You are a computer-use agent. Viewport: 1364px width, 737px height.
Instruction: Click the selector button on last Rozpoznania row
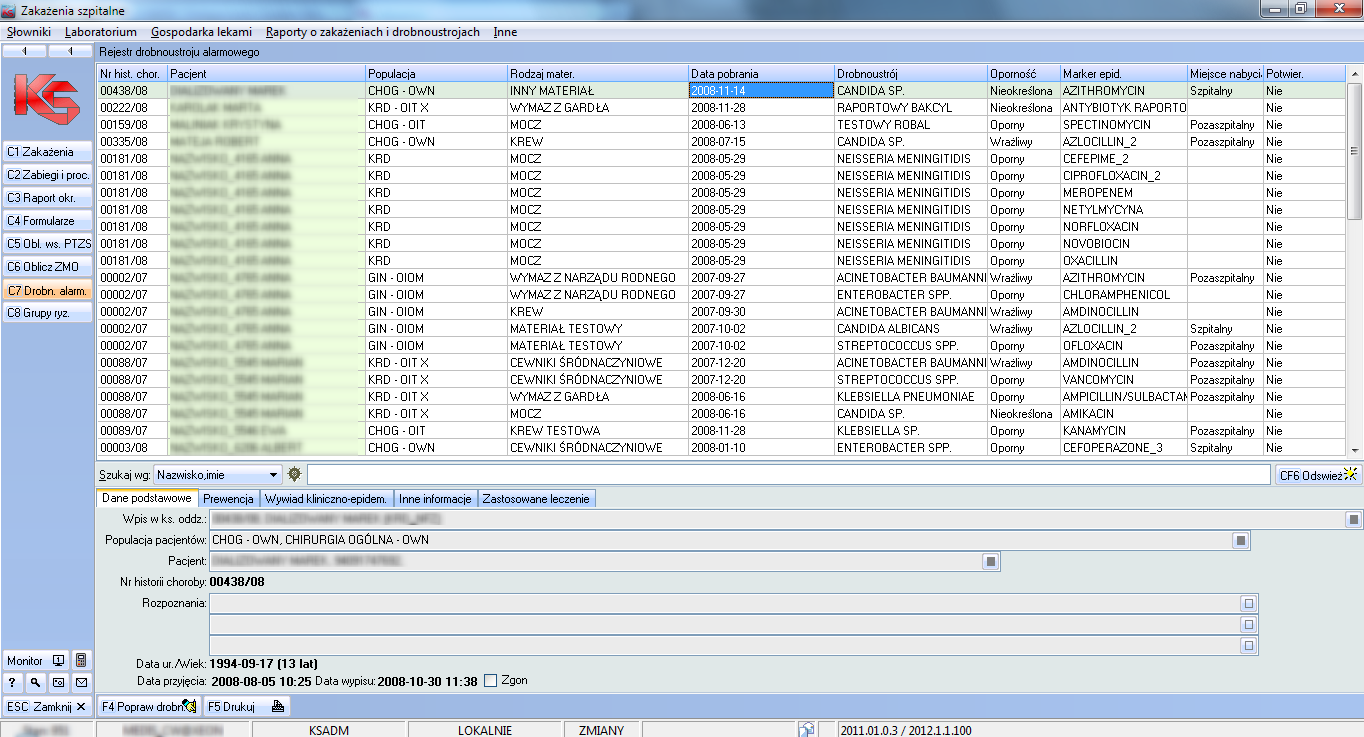1247,646
